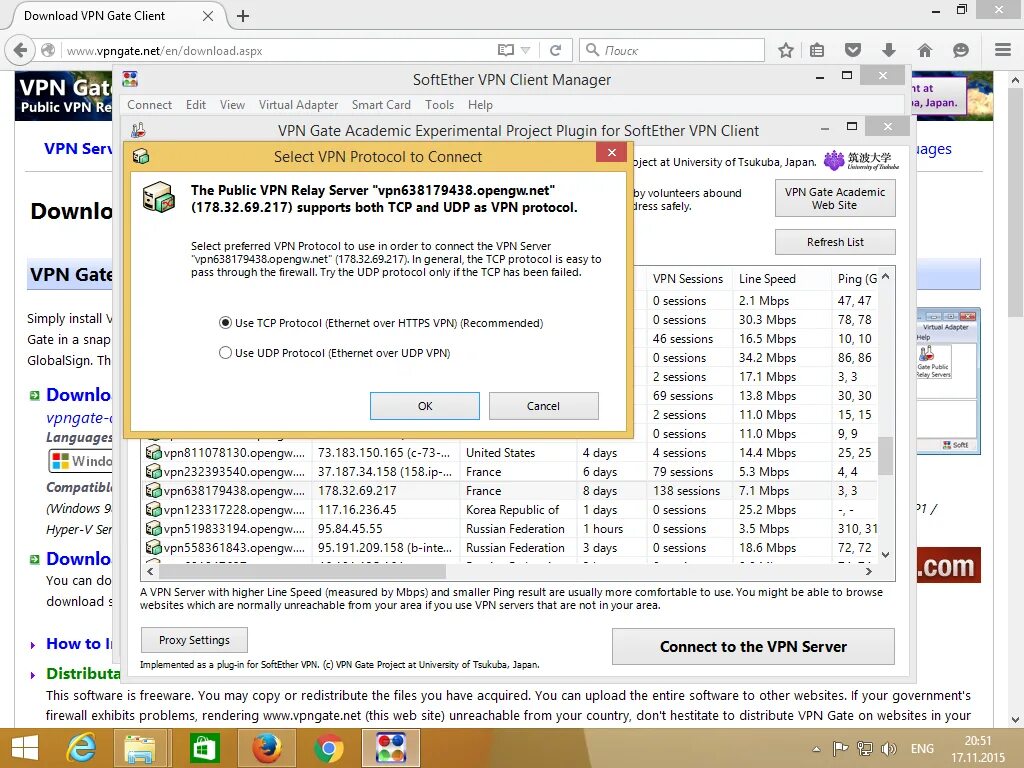Viewport: 1024px width, 768px height.
Task: Open a new Firefox tab
Action: pos(243,16)
